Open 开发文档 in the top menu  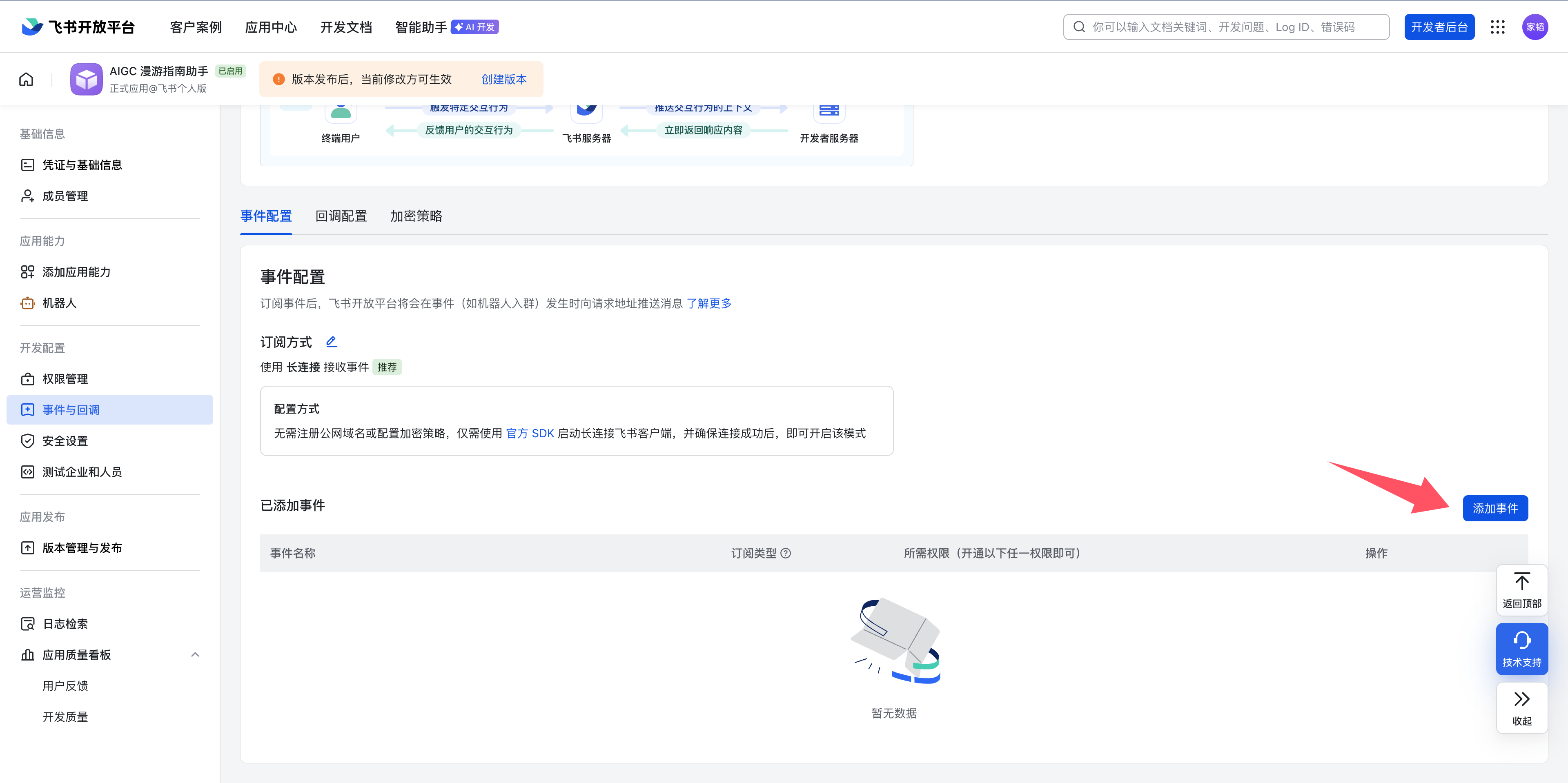tap(346, 27)
